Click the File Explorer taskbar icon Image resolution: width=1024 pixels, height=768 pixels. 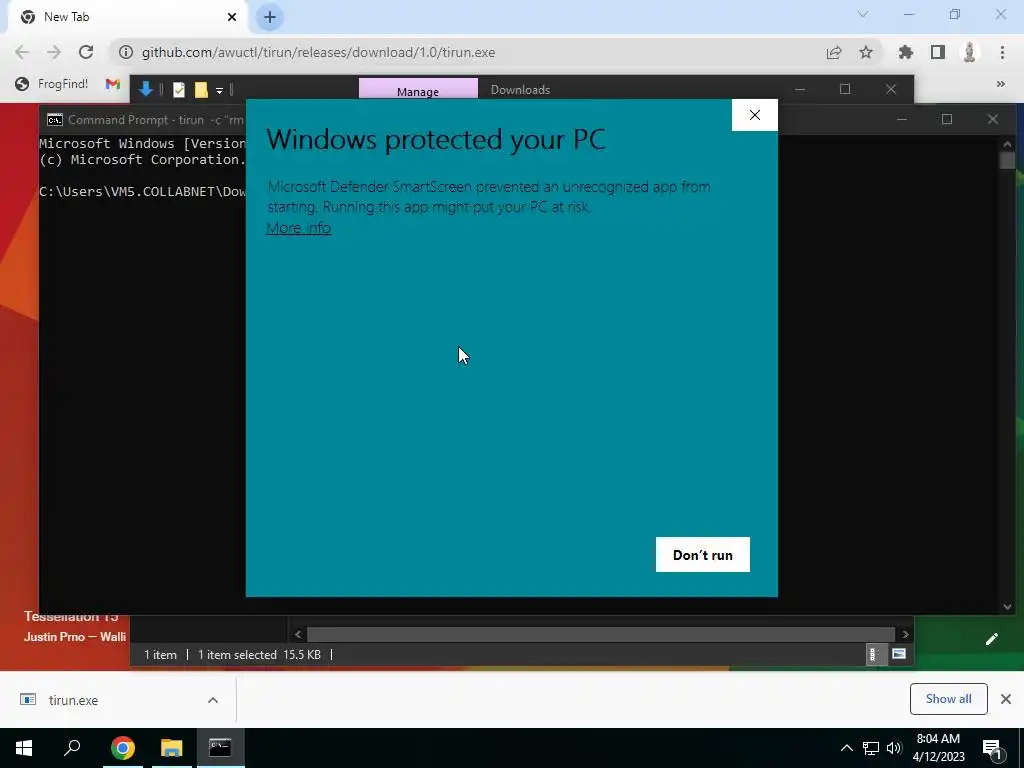(x=172, y=748)
